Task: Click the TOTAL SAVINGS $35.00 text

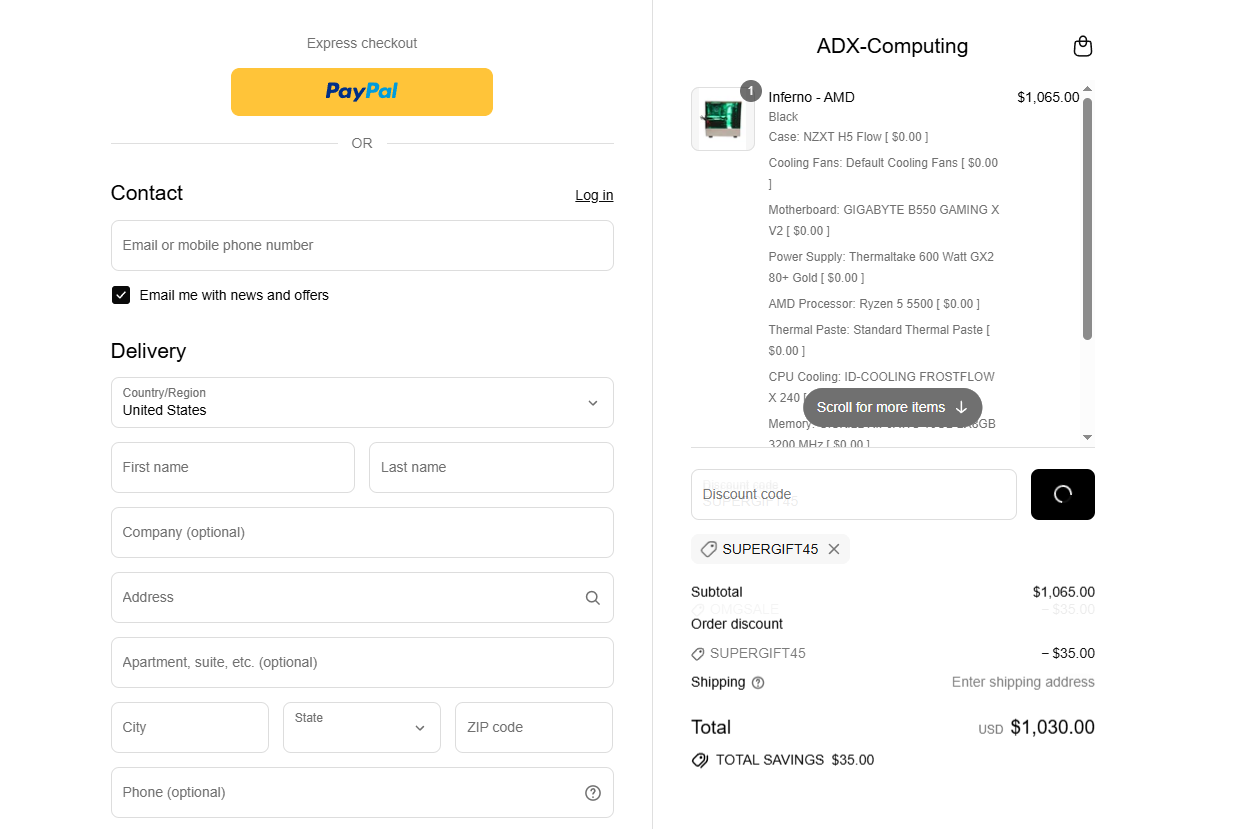Action: [x=795, y=760]
